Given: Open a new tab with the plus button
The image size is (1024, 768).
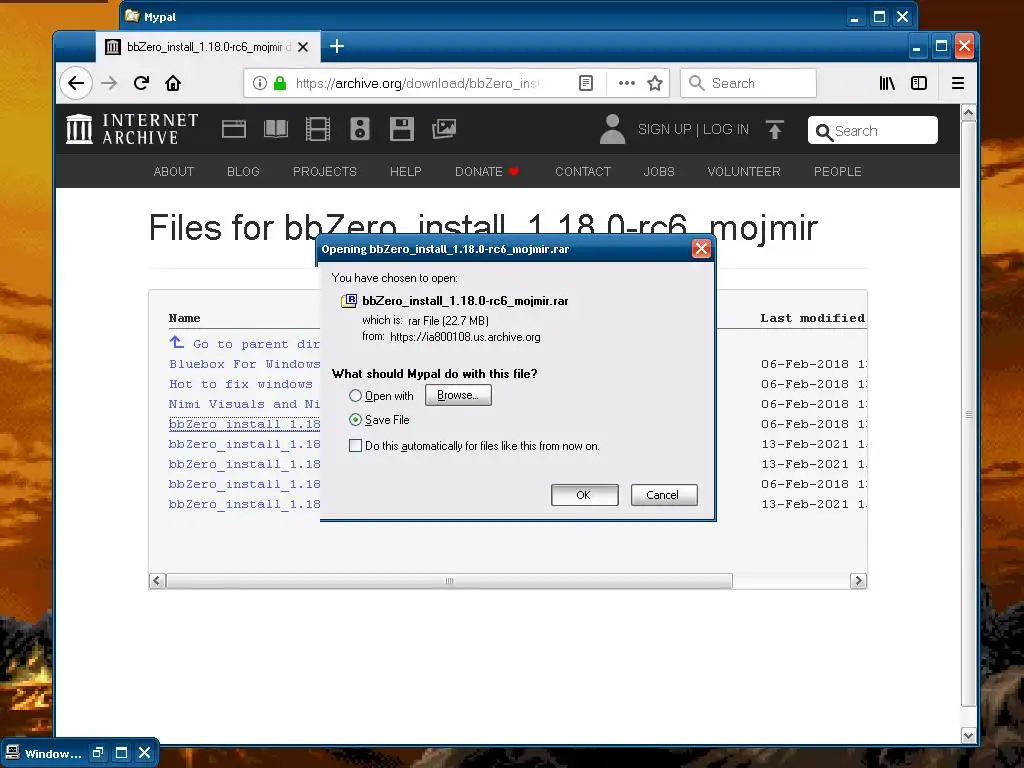Looking at the screenshot, I should coord(337,46).
